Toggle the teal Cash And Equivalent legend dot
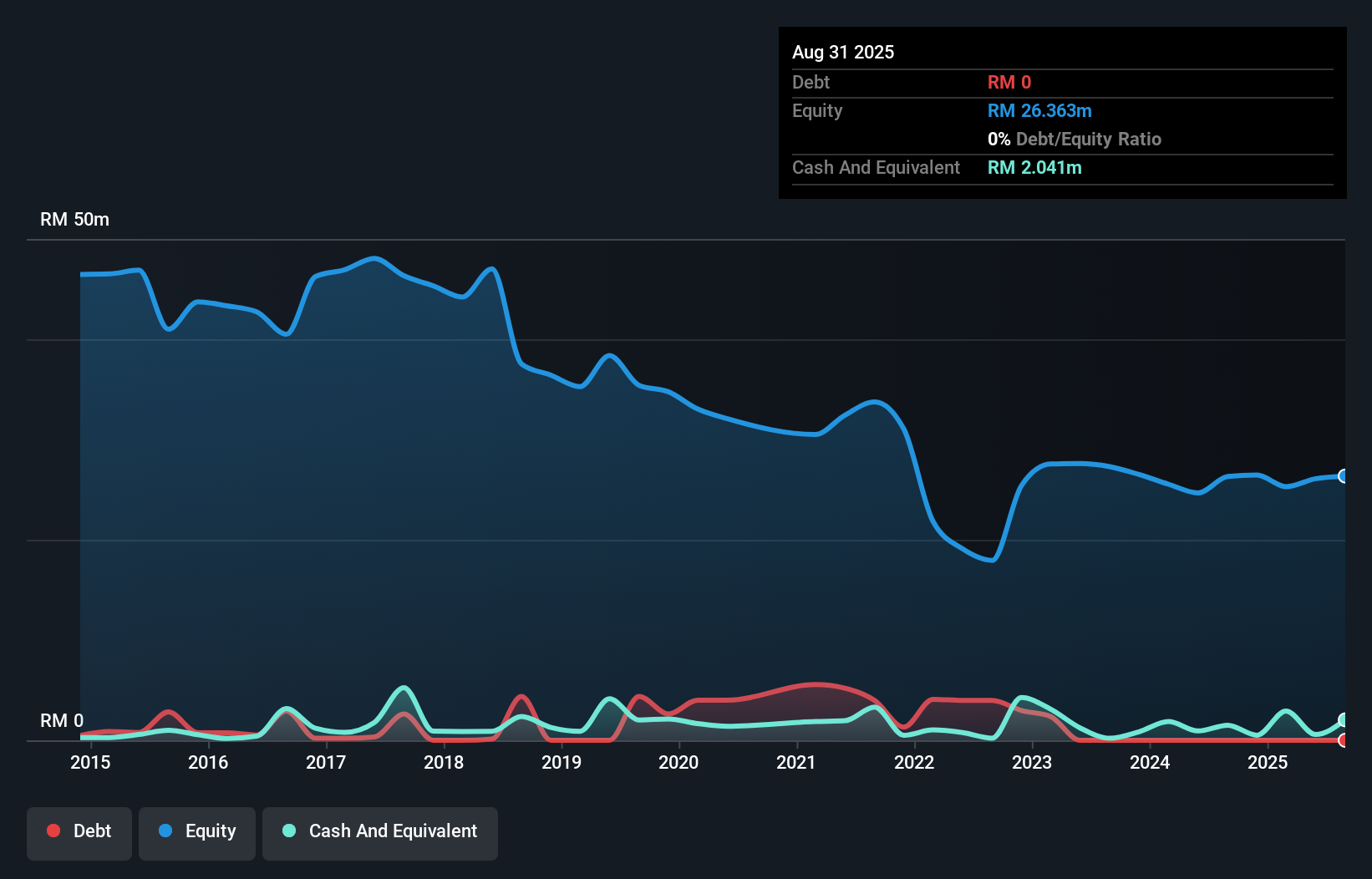This screenshot has height=879, width=1372. click(x=288, y=831)
